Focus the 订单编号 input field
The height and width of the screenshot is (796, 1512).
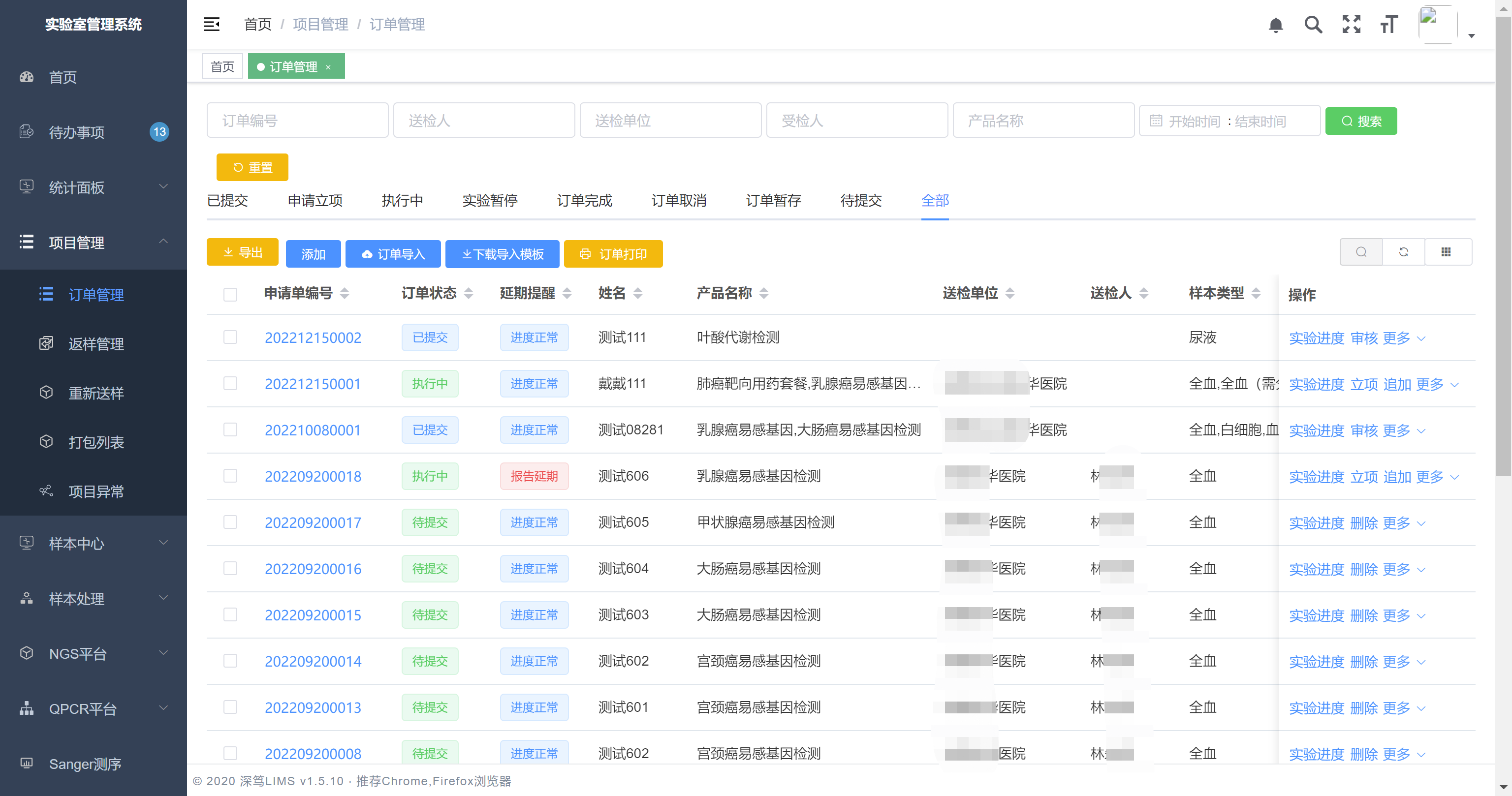[297, 121]
